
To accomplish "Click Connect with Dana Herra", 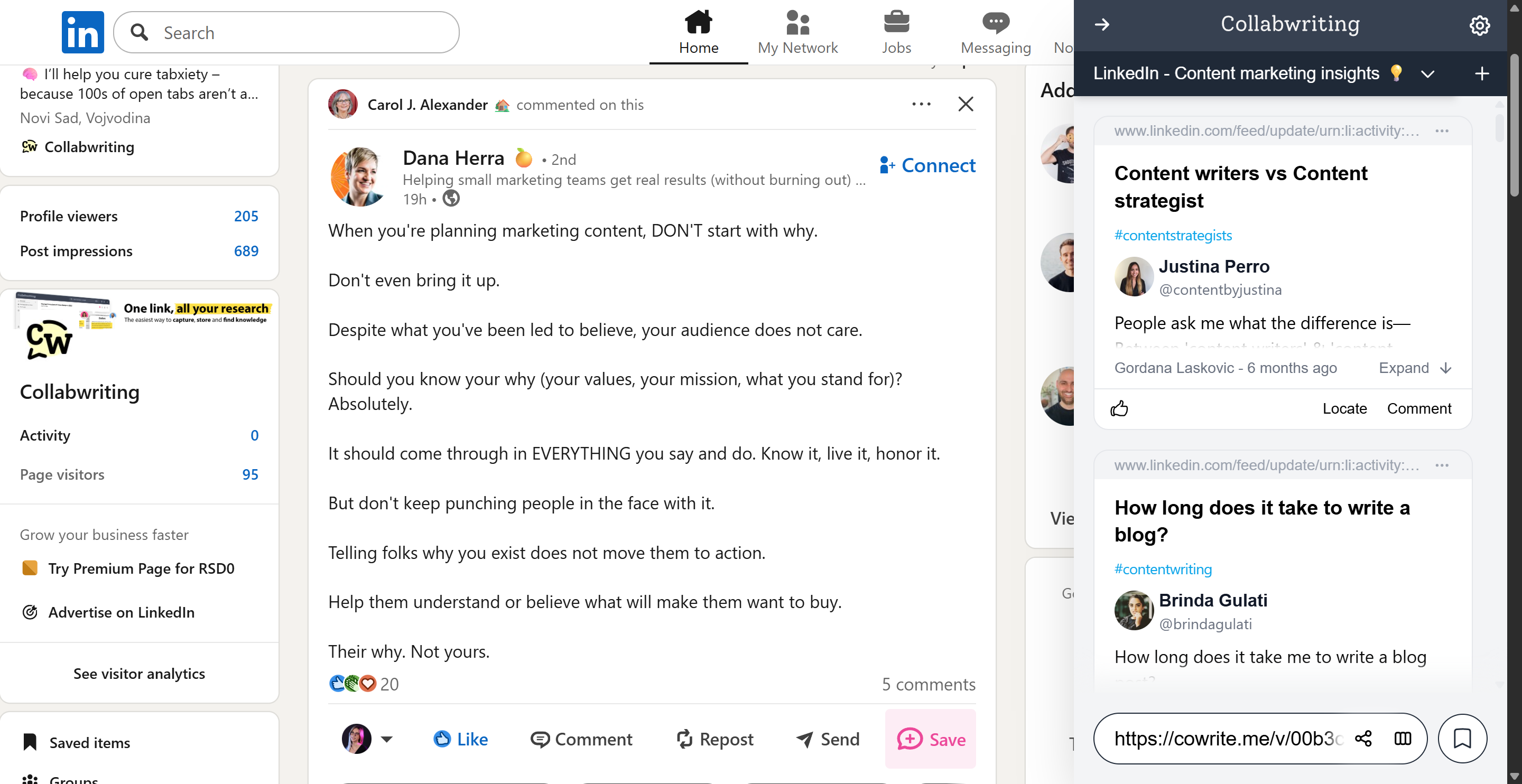I will (x=927, y=165).
